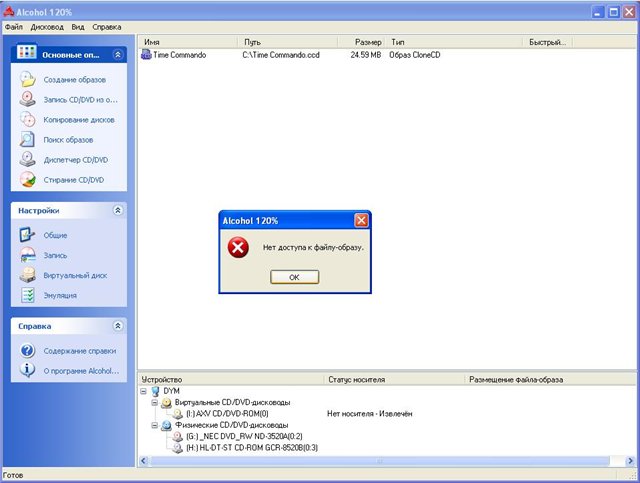640x483 pixels.
Task: Select the (H:) HL-DT-ST CD-ROM GCR-8520B row
Action: click(252, 448)
